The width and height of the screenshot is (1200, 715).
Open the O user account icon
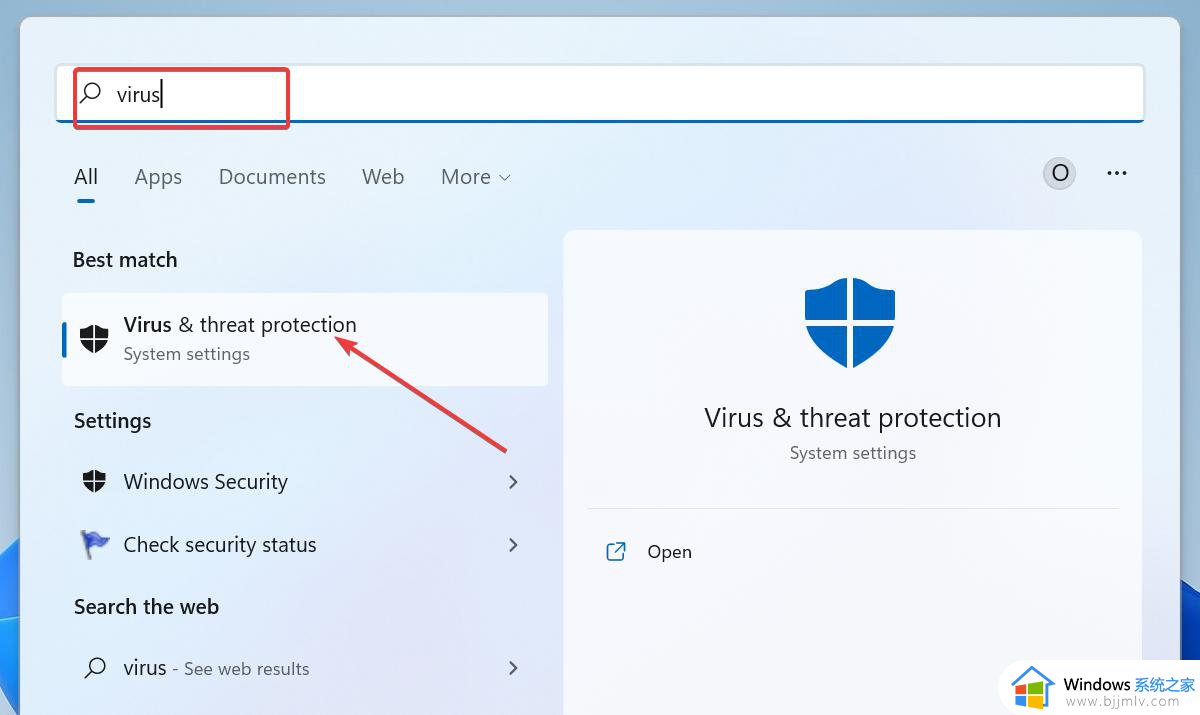(x=1060, y=173)
